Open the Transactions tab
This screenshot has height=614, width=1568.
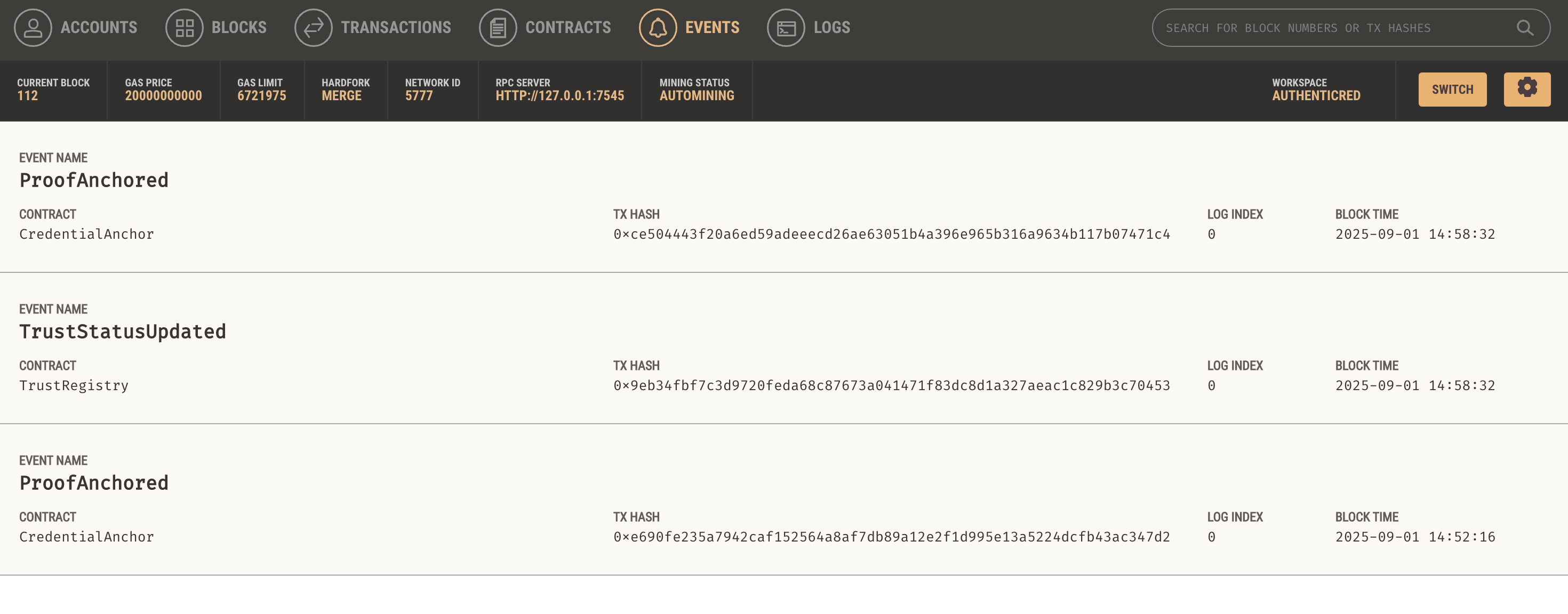click(396, 28)
